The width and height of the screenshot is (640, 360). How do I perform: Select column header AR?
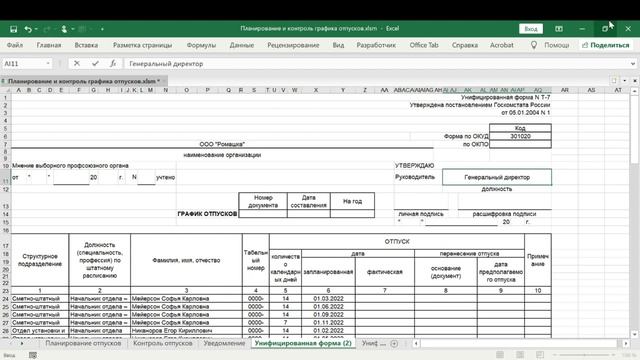click(x=564, y=90)
